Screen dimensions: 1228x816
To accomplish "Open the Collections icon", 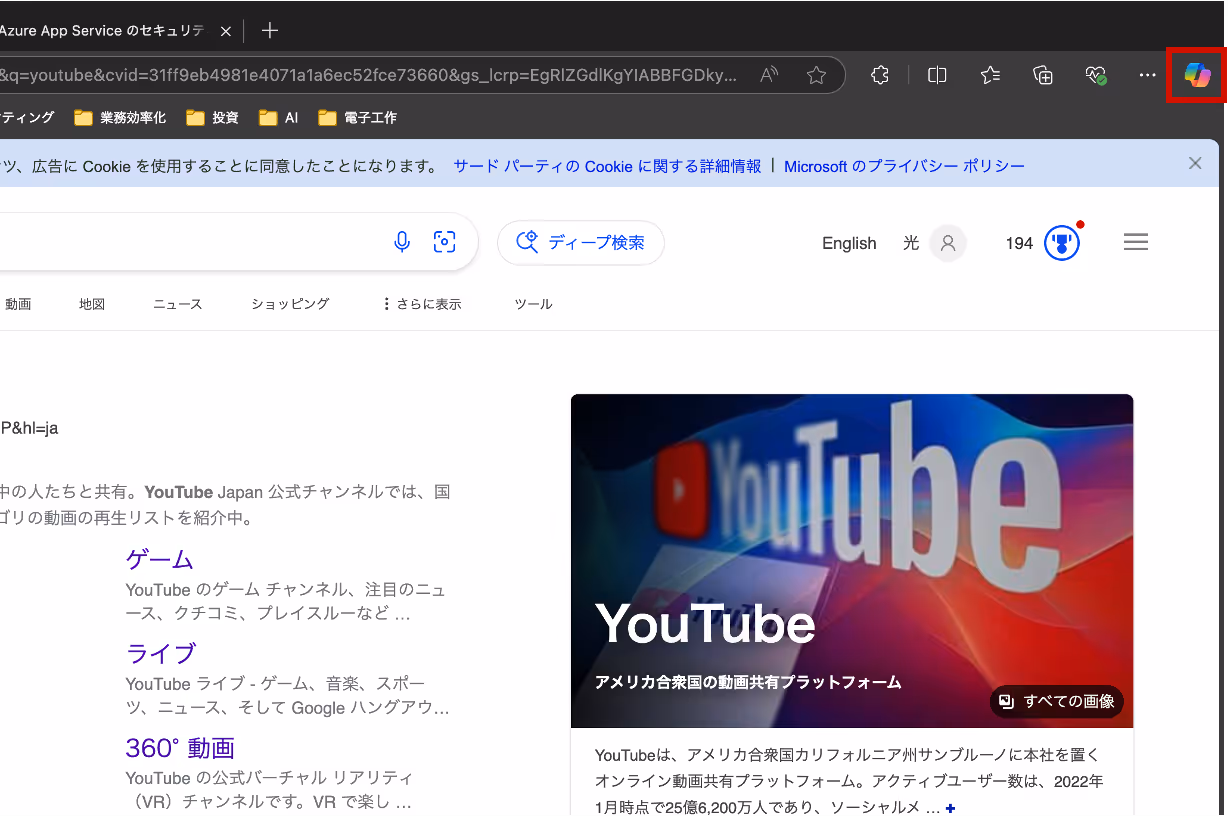I will (1043, 75).
